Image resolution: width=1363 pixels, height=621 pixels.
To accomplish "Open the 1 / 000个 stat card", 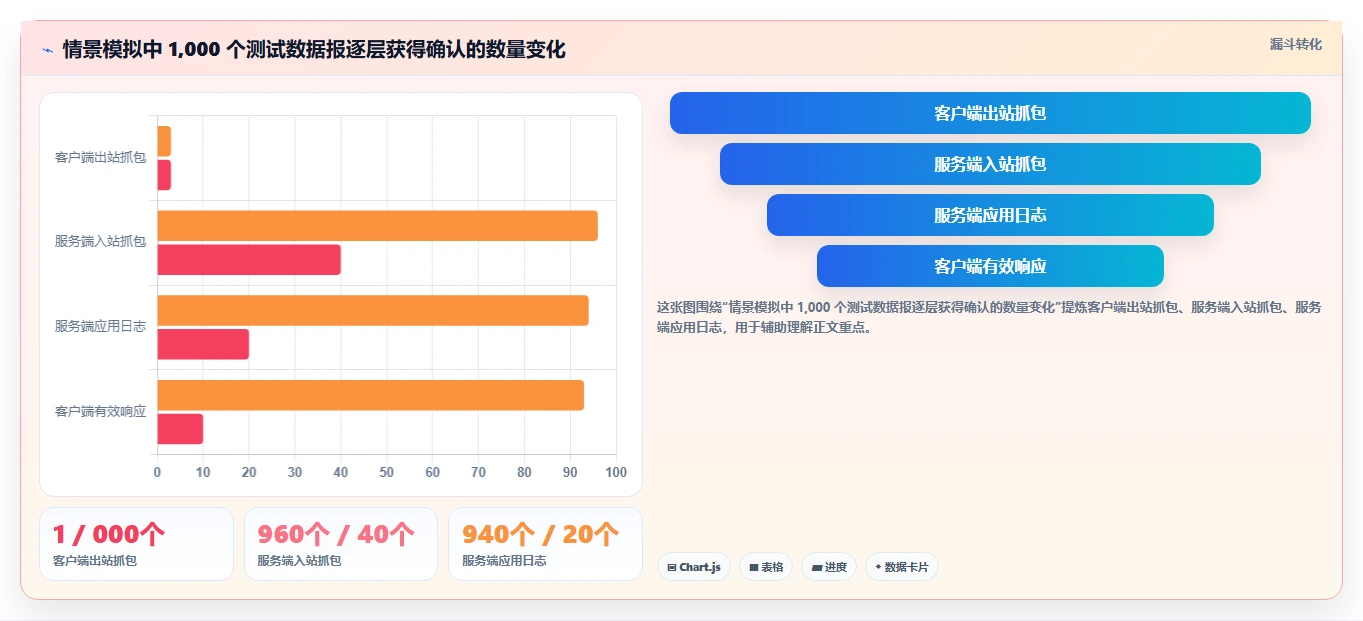I will 136,544.
